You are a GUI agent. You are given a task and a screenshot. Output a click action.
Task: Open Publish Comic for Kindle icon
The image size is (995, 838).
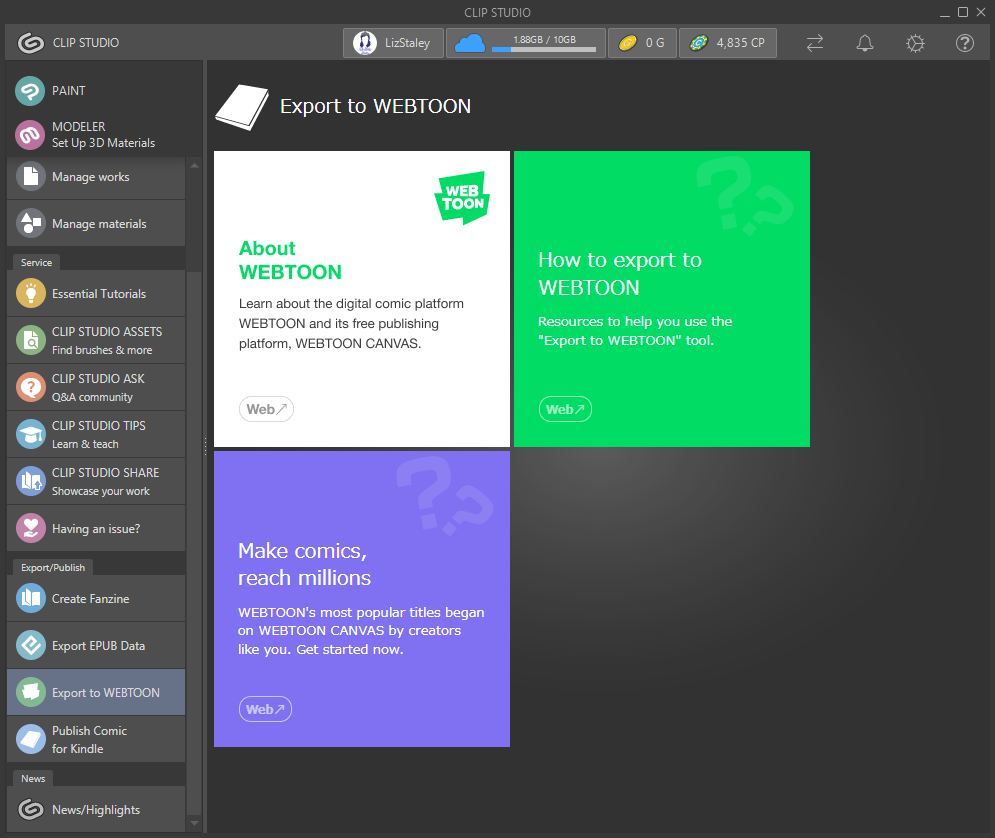click(x=30, y=739)
